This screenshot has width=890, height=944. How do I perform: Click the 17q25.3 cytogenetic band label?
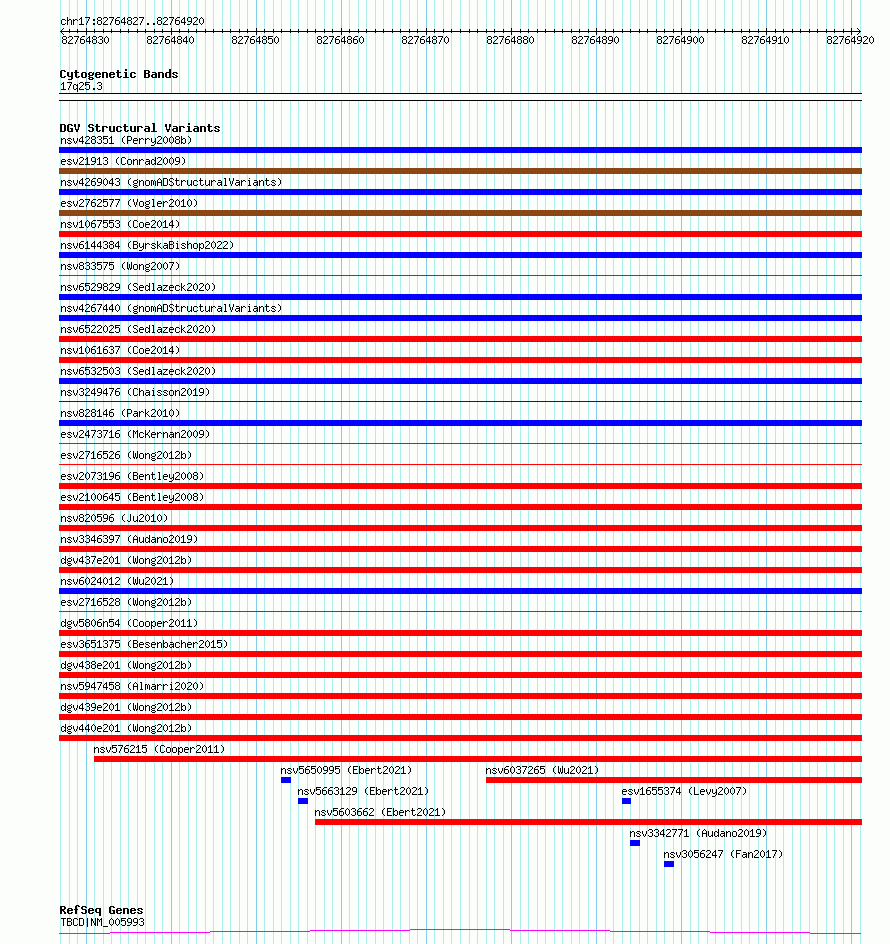click(81, 87)
